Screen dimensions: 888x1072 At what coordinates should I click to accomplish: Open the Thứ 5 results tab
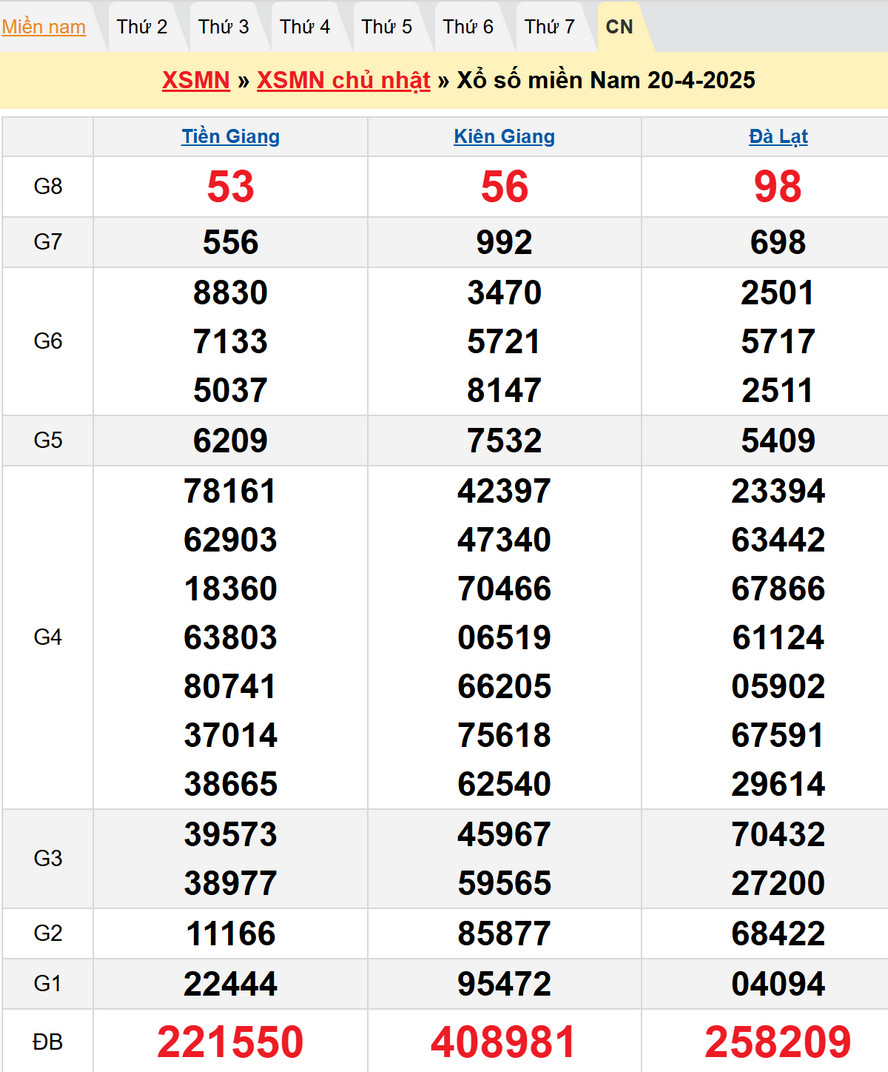(x=386, y=27)
